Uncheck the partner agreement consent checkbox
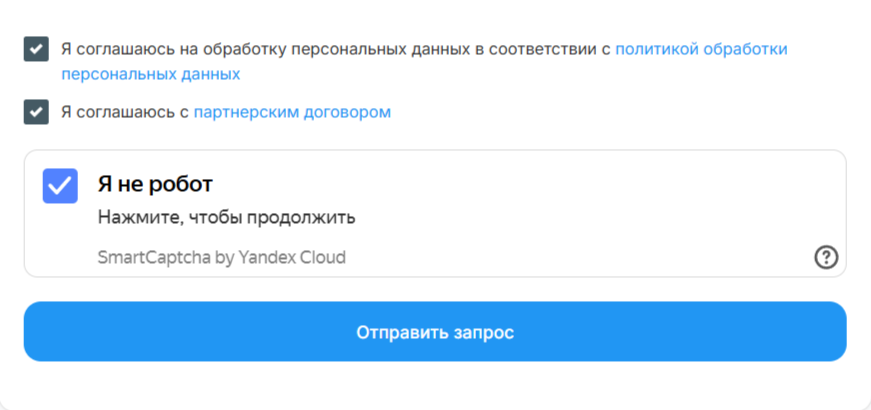 36,112
